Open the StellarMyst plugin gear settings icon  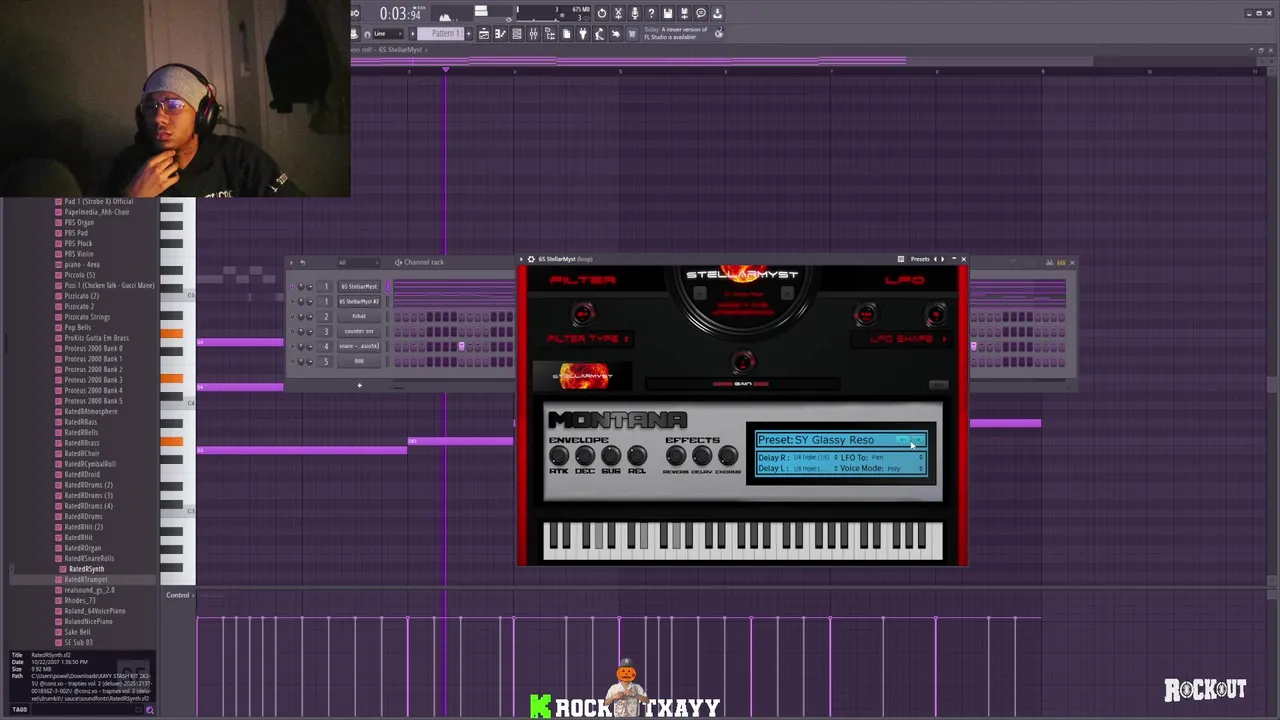pyautogui.click(x=531, y=259)
